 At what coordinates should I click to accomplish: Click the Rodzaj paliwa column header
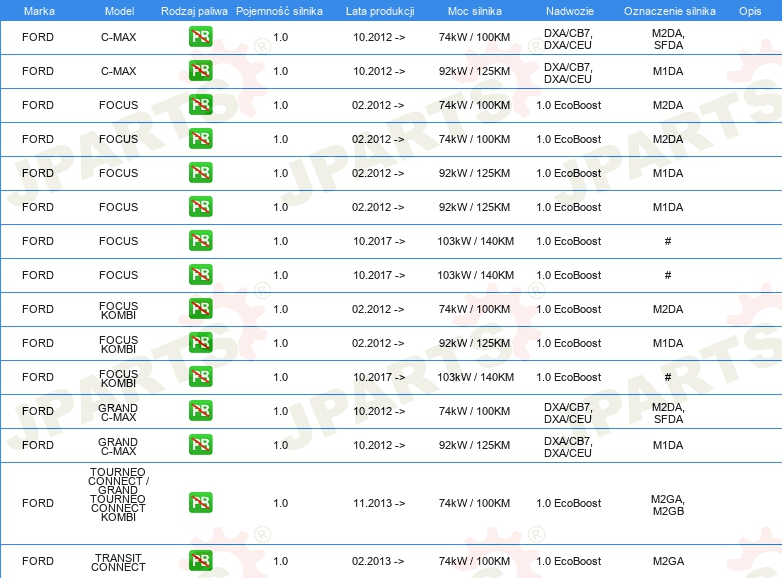coord(194,11)
